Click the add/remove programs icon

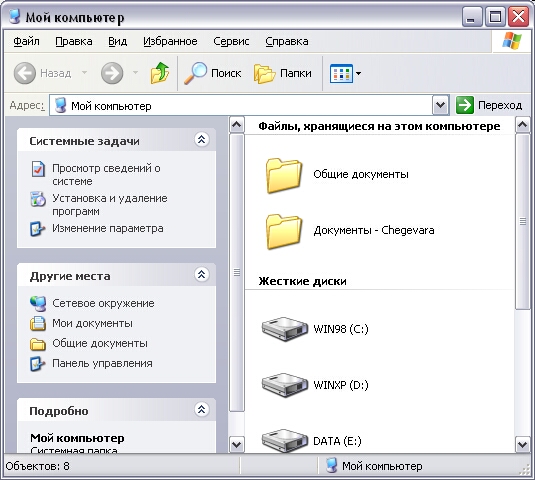coord(38,199)
